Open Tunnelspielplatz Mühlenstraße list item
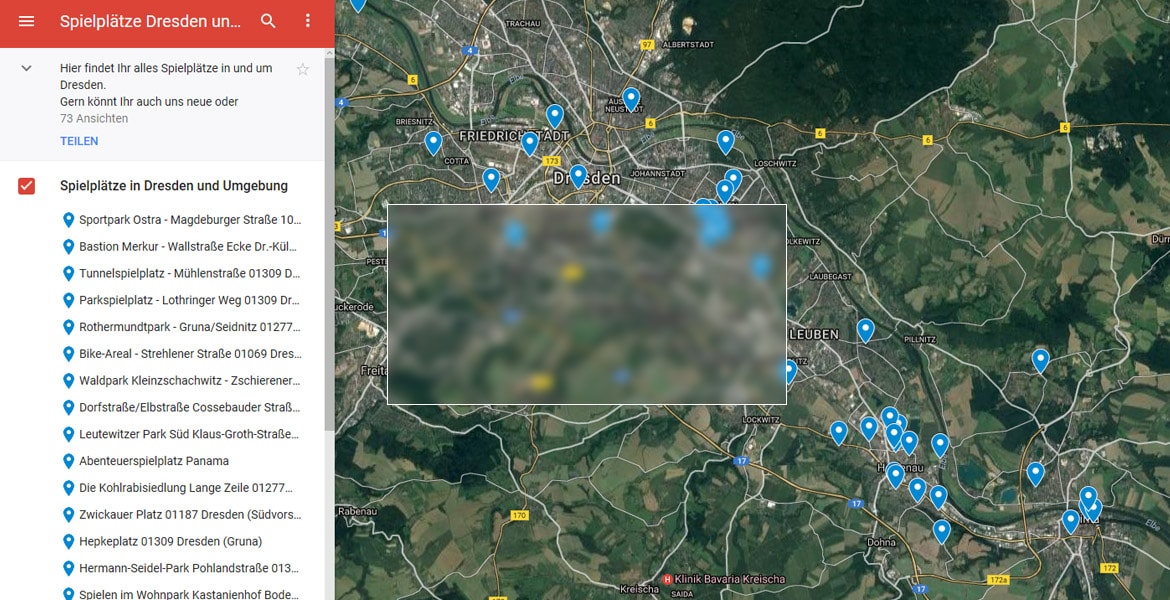 pos(189,273)
